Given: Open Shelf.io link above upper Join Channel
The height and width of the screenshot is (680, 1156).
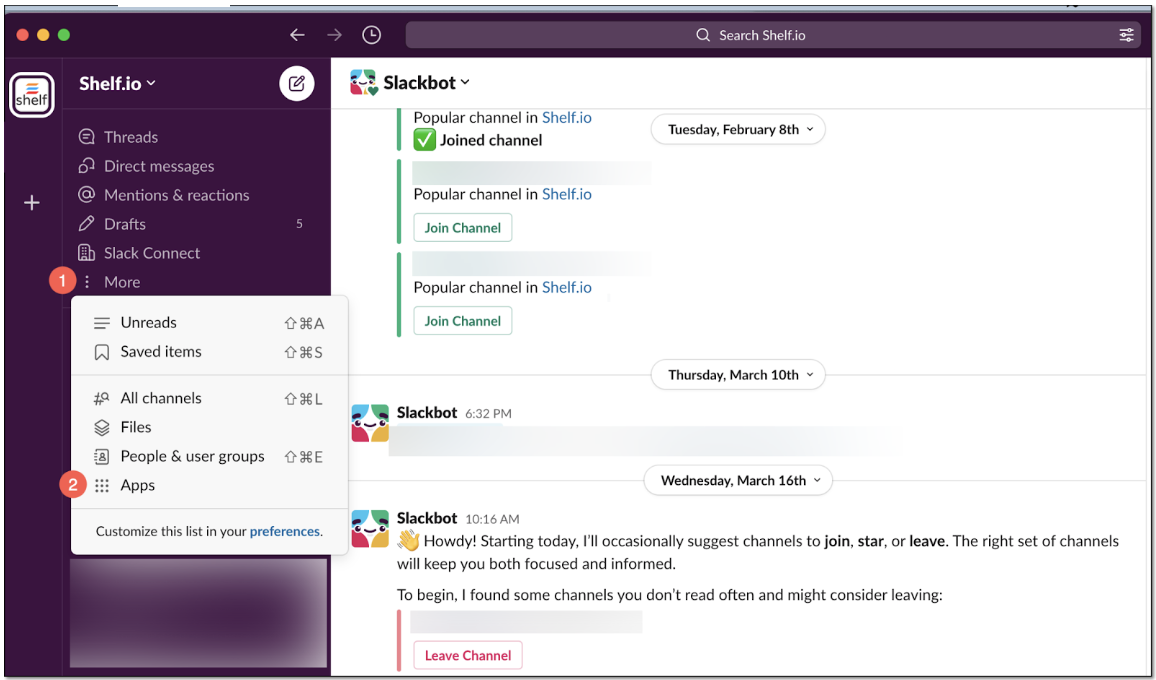Looking at the screenshot, I should 567,194.
